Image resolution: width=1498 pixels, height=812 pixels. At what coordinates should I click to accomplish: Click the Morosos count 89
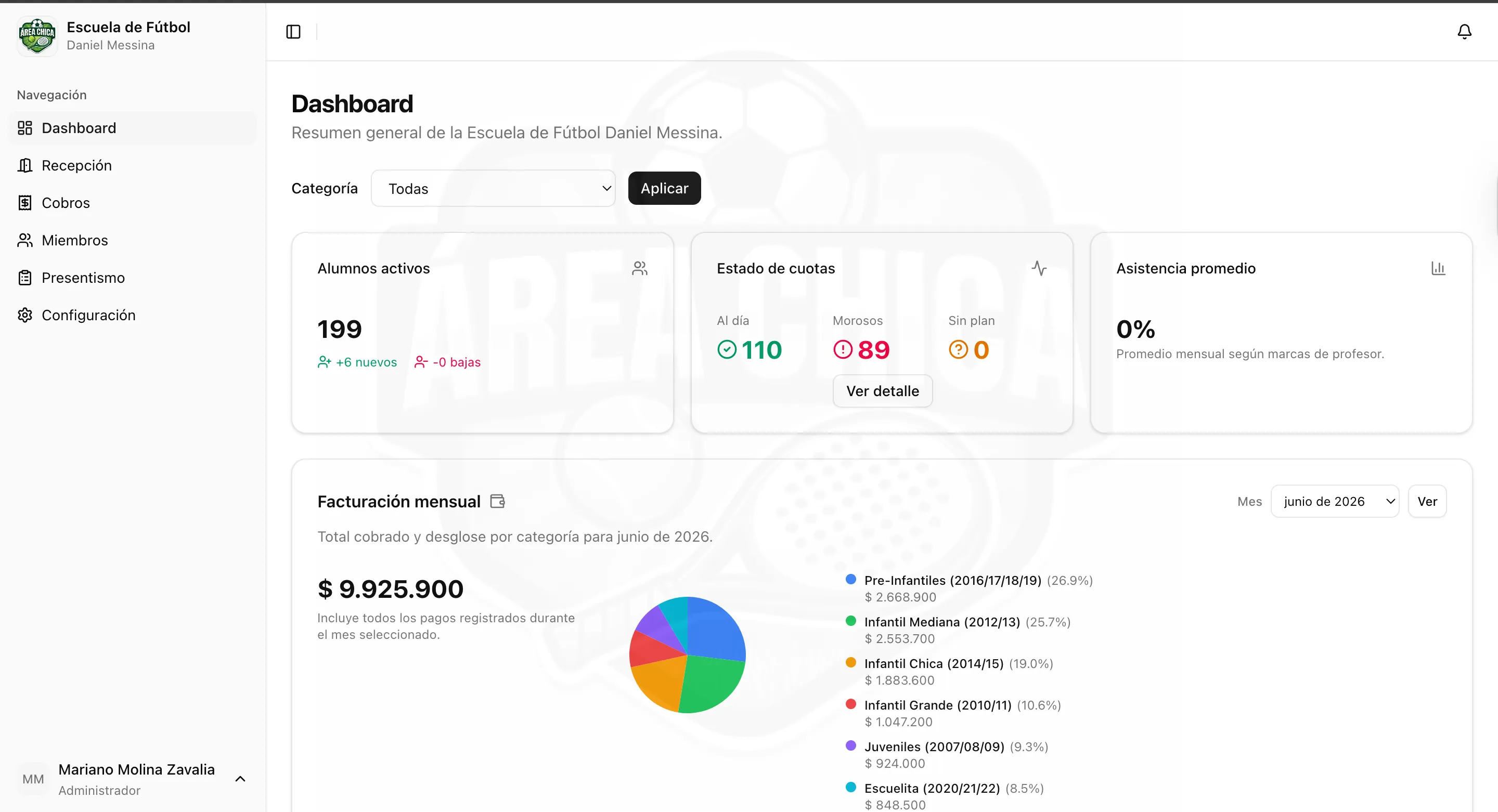tap(873, 350)
